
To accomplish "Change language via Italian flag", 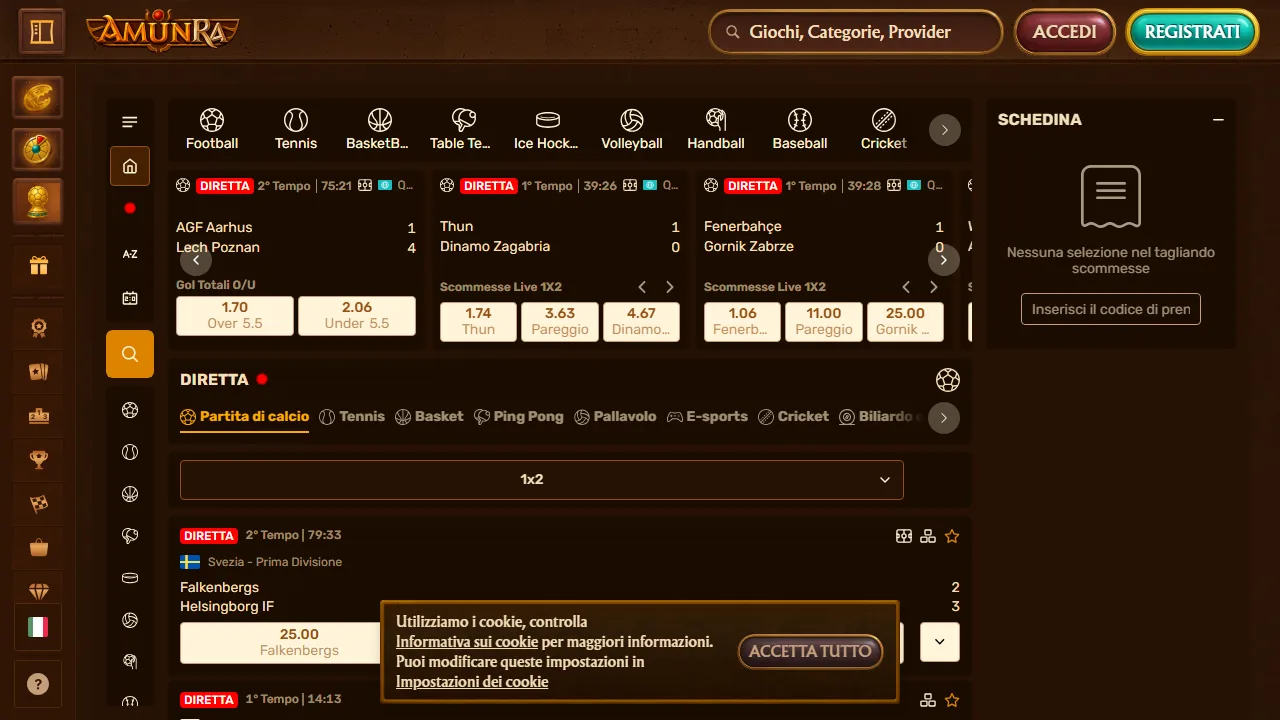I will tap(38, 627).
